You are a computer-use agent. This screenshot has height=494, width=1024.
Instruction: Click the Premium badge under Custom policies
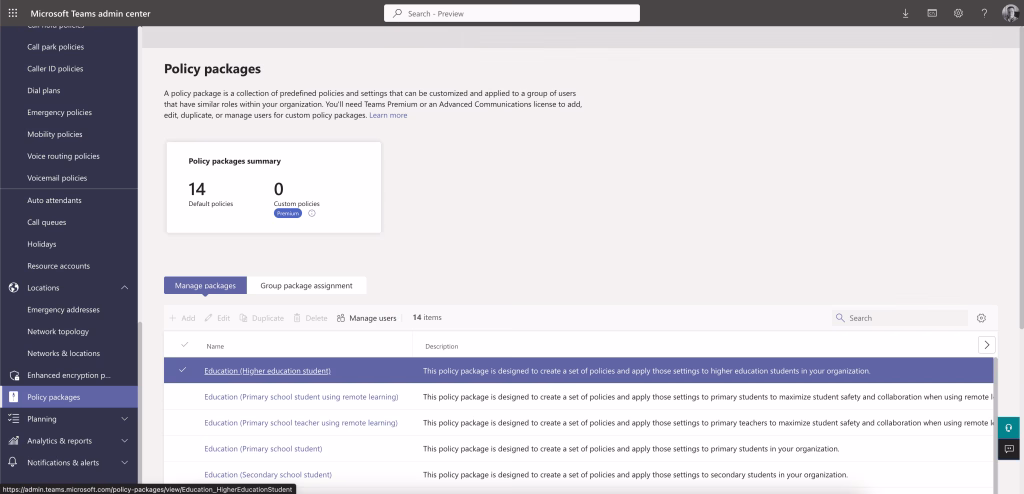click(288, 213)
